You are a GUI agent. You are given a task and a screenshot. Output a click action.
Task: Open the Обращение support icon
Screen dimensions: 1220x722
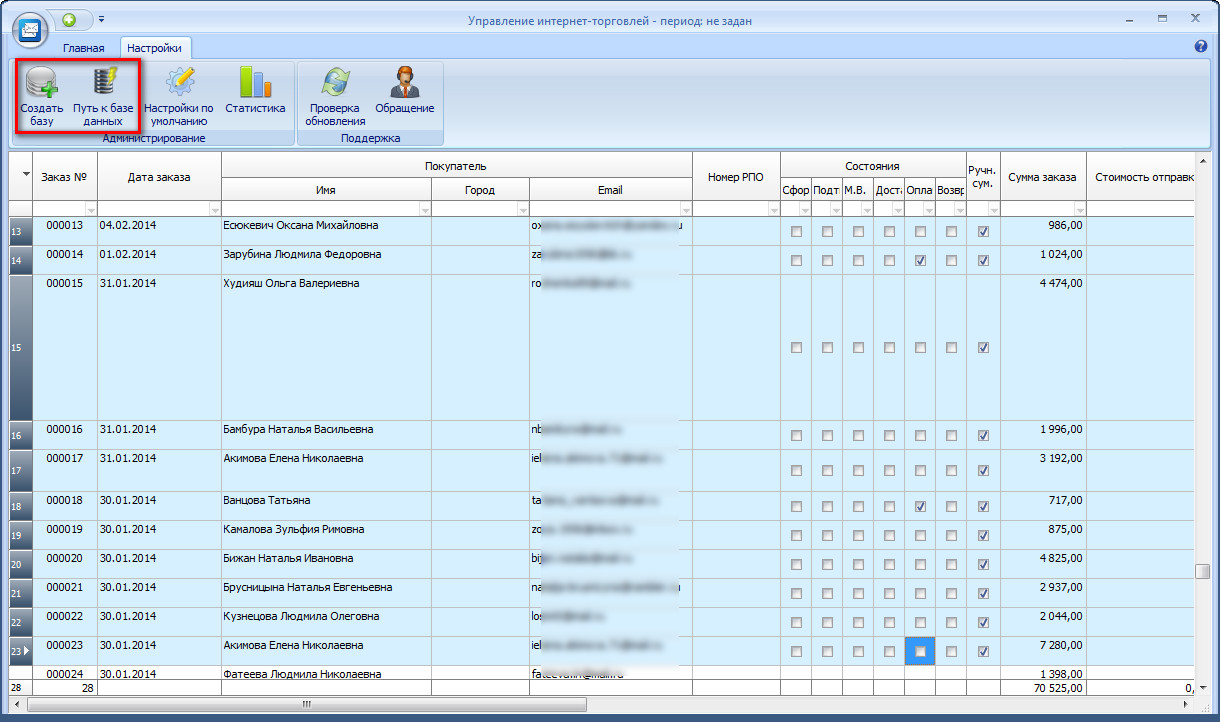(404, 84)
